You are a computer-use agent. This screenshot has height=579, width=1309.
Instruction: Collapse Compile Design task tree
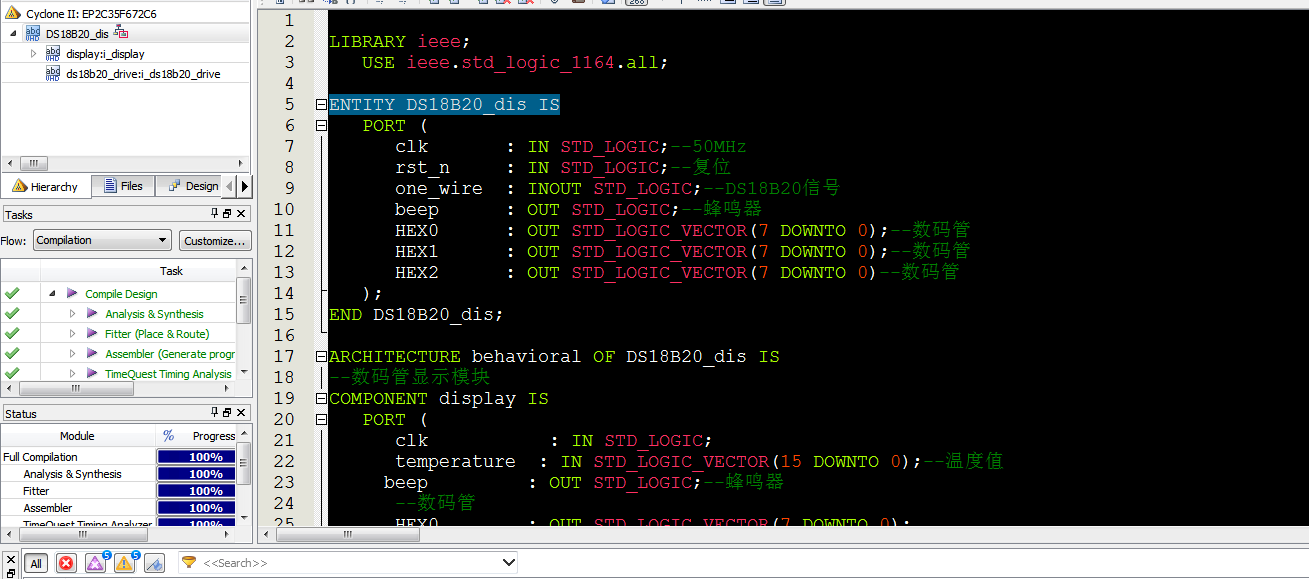[52, 294]
